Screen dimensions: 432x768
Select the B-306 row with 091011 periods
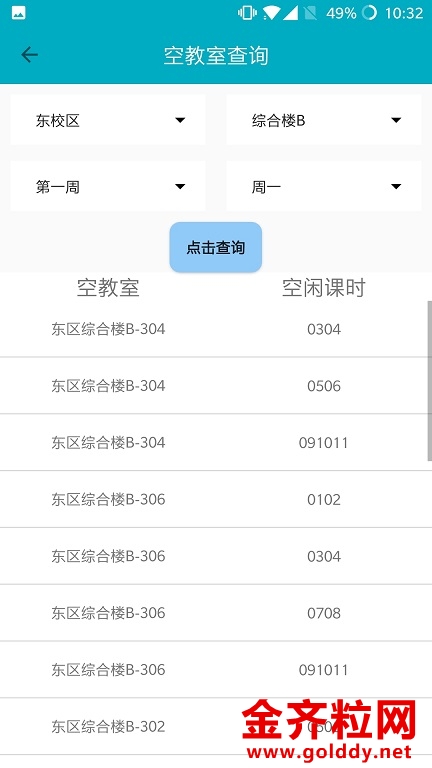pyautogui.click(x=216, y=670)
